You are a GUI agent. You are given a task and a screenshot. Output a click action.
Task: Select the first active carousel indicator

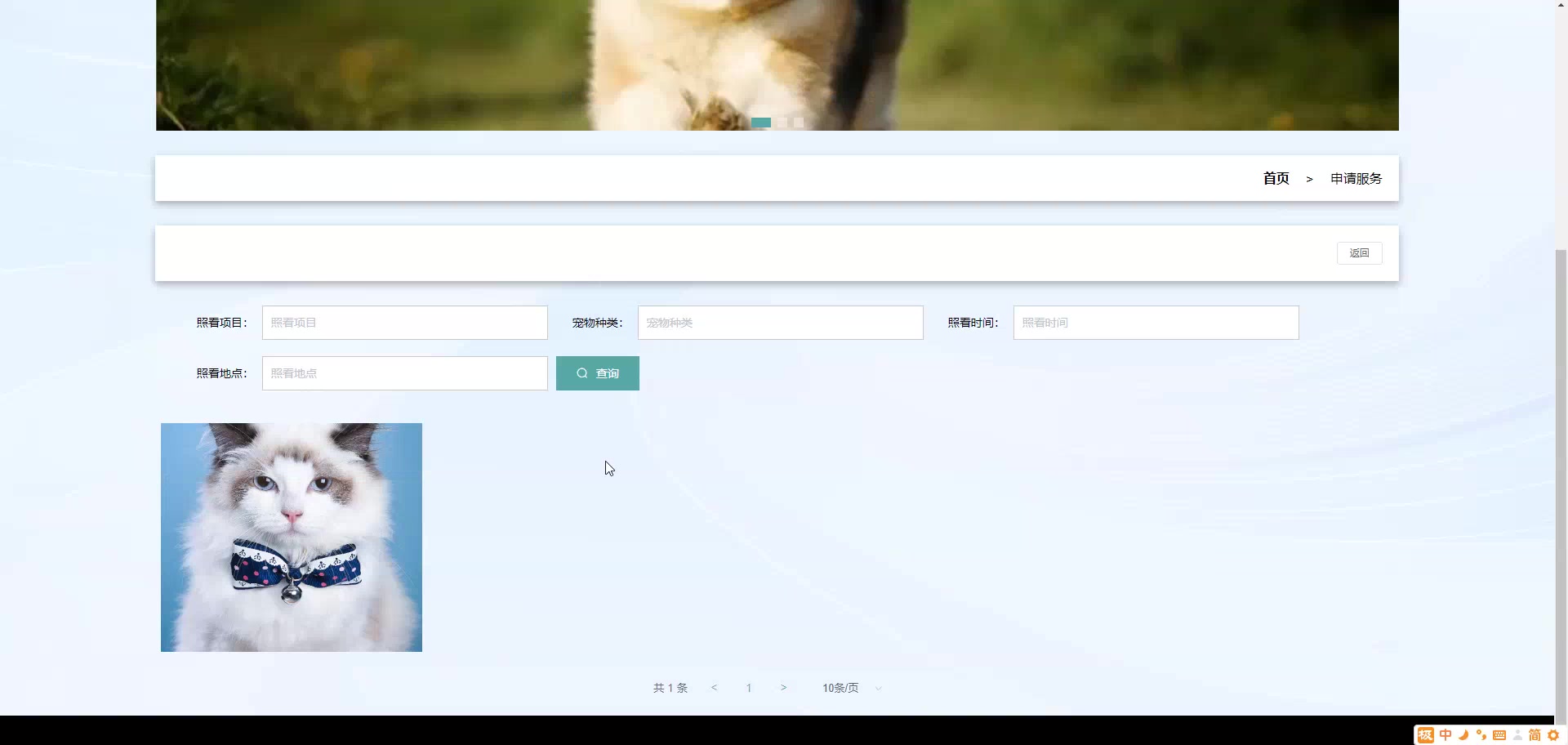[x=761, y=123]
